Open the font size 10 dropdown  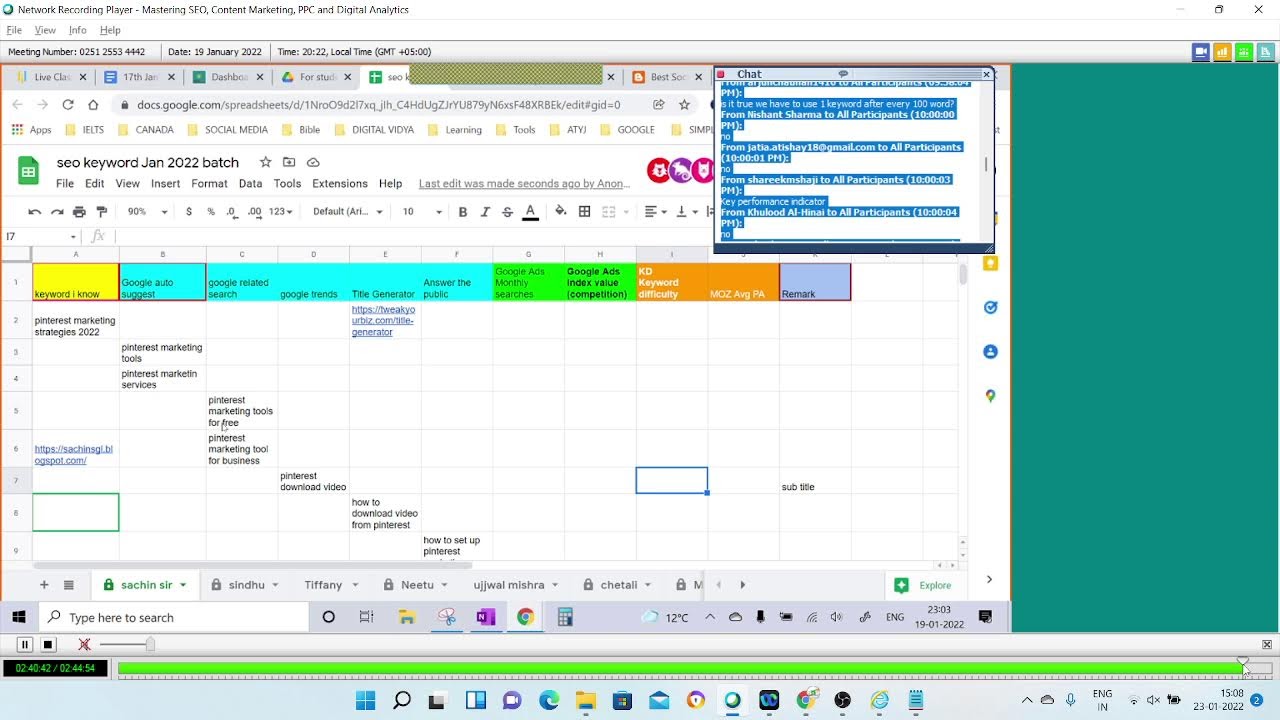click(x=421, y=212)
